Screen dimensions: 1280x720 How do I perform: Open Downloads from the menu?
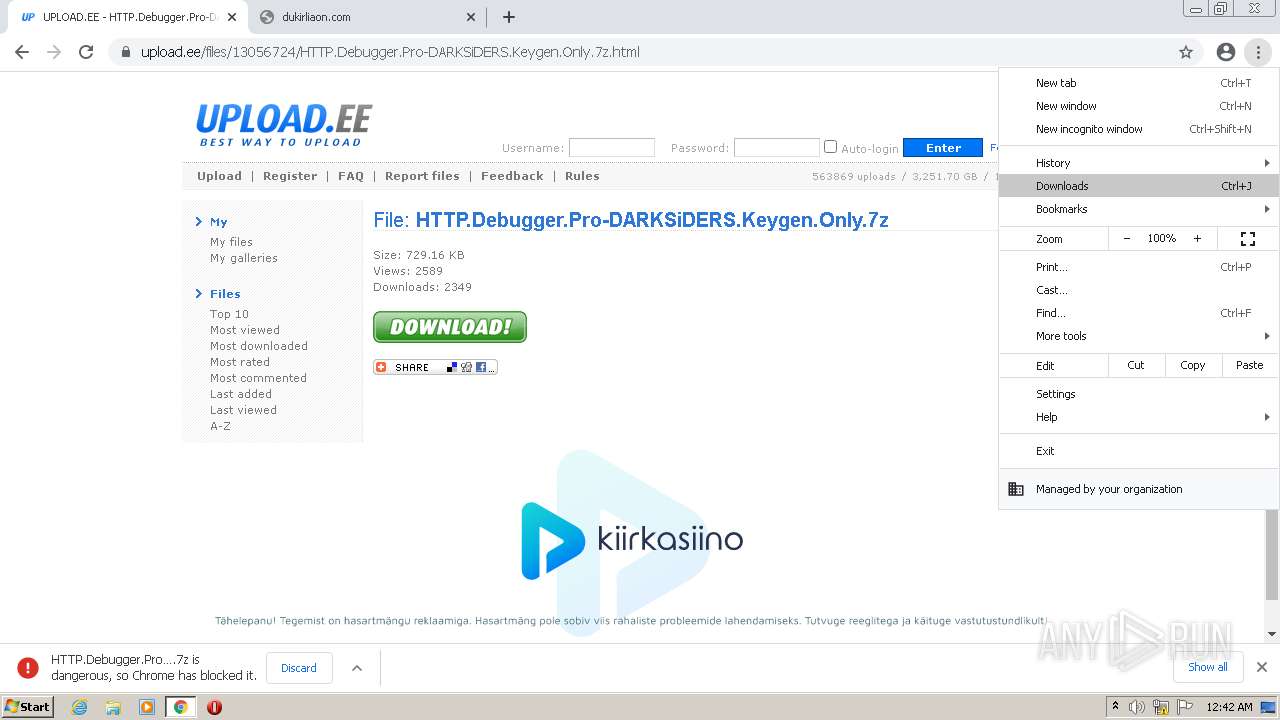click(x=1138, y=186)
